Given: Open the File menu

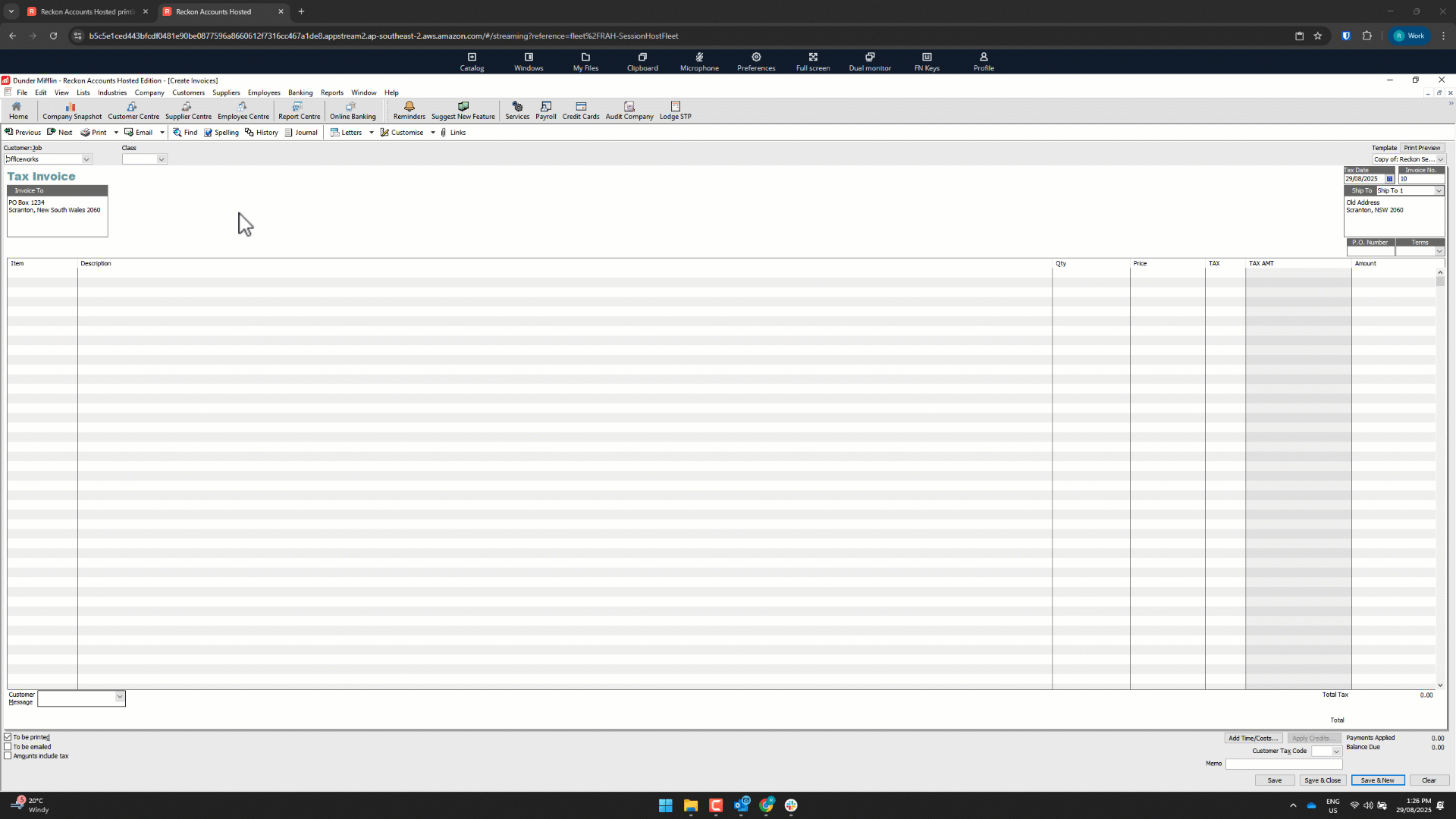Looking at the screenshot, I should tap(22, 93).
